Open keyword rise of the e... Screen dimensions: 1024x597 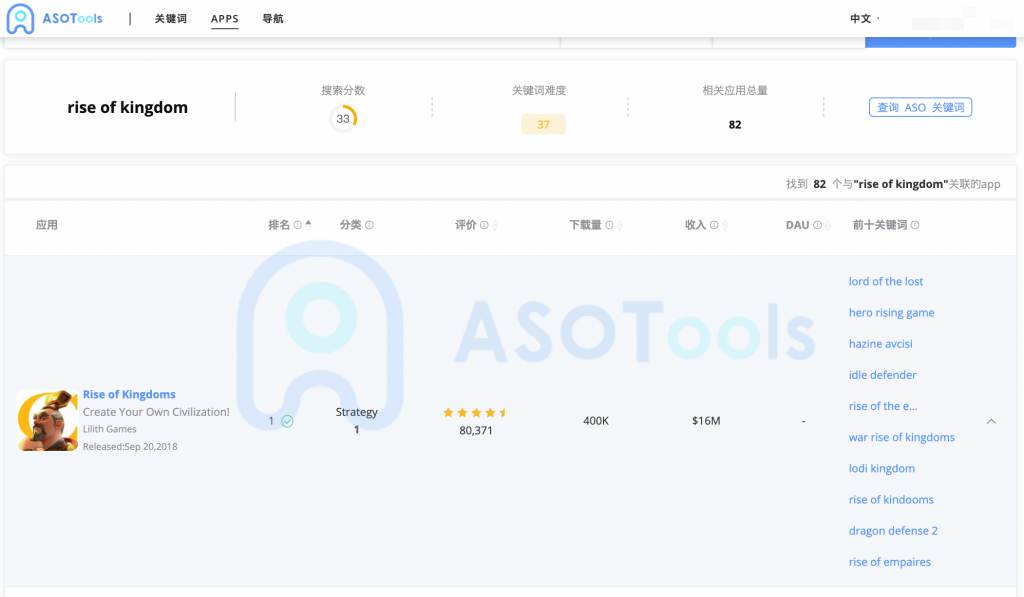pyautogui.click(x=883, y=406)
